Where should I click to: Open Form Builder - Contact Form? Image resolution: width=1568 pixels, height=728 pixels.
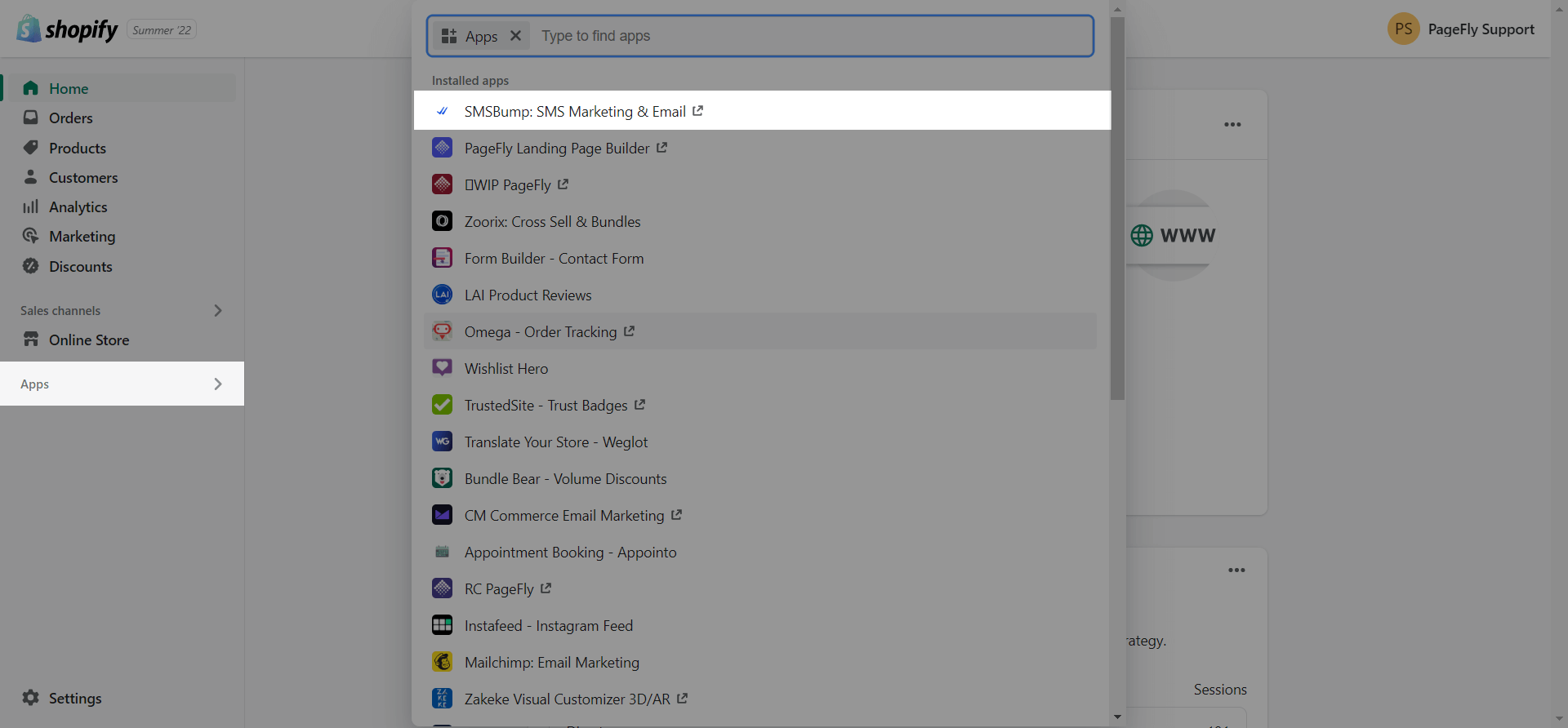(759, 258)
